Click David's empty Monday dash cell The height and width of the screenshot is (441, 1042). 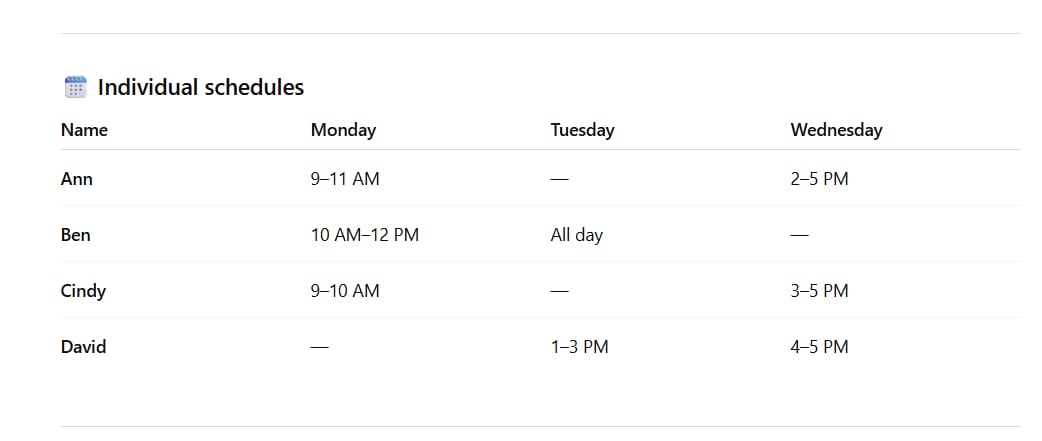pos(320,347)
